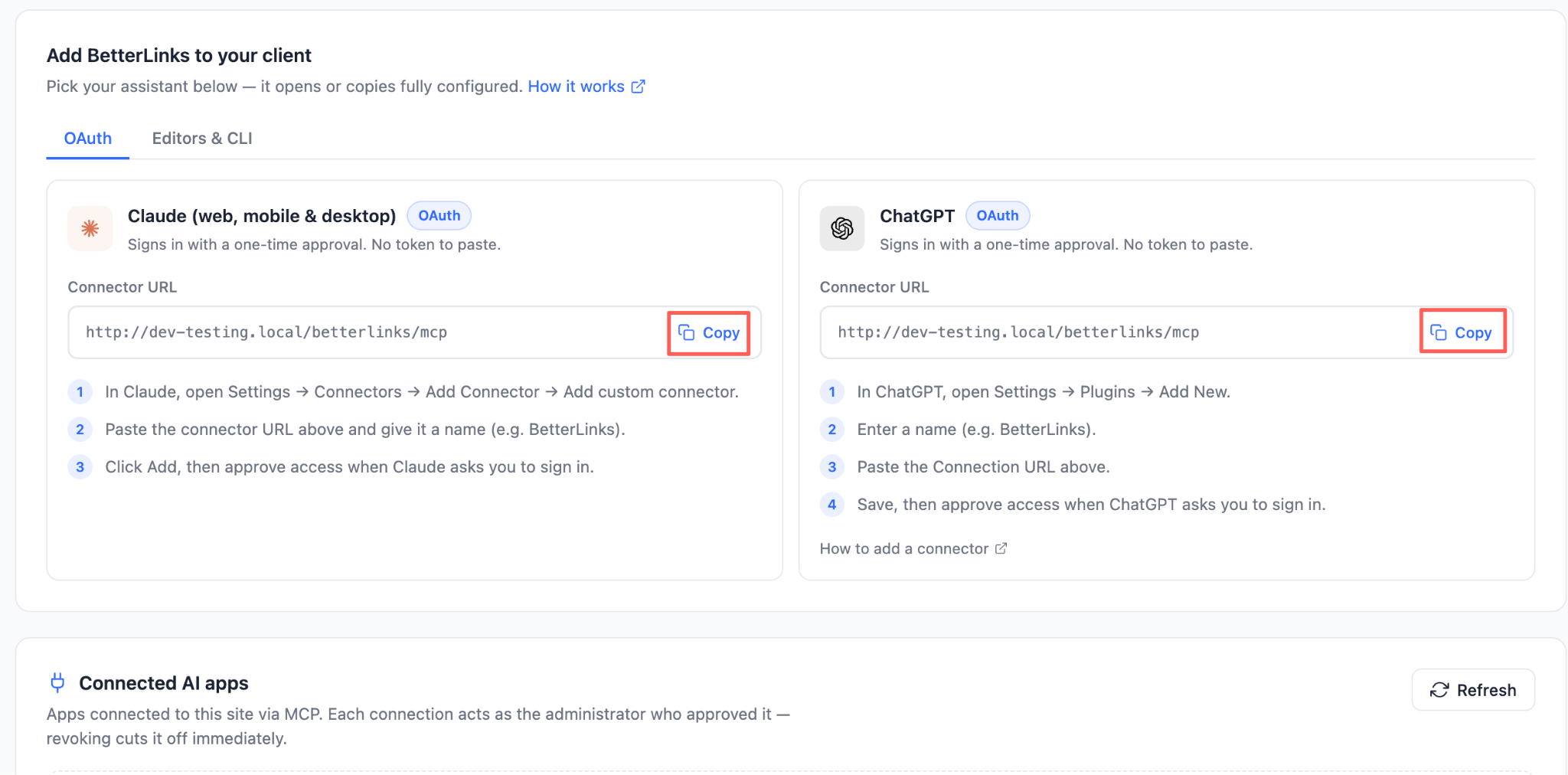The image size is (1568, 775).
Task: Click Claude step 1 Settings Connectors instruction
Action: [422, 392]
